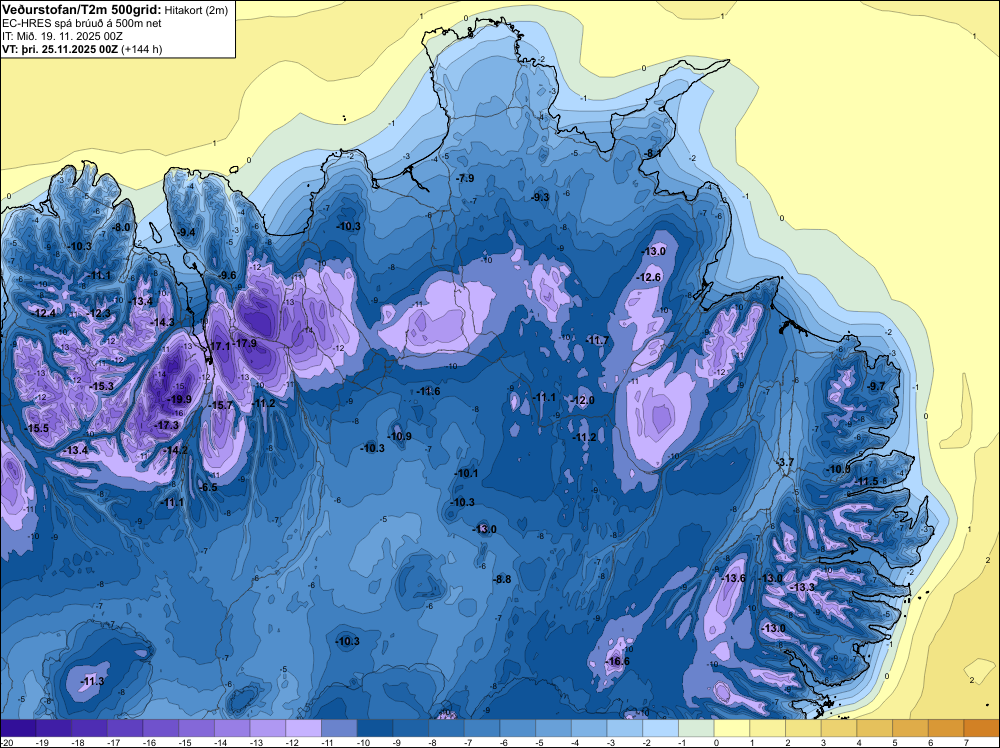Click the -16.6 temperature value
1000x748 pixels.
[x=617, y=661]
